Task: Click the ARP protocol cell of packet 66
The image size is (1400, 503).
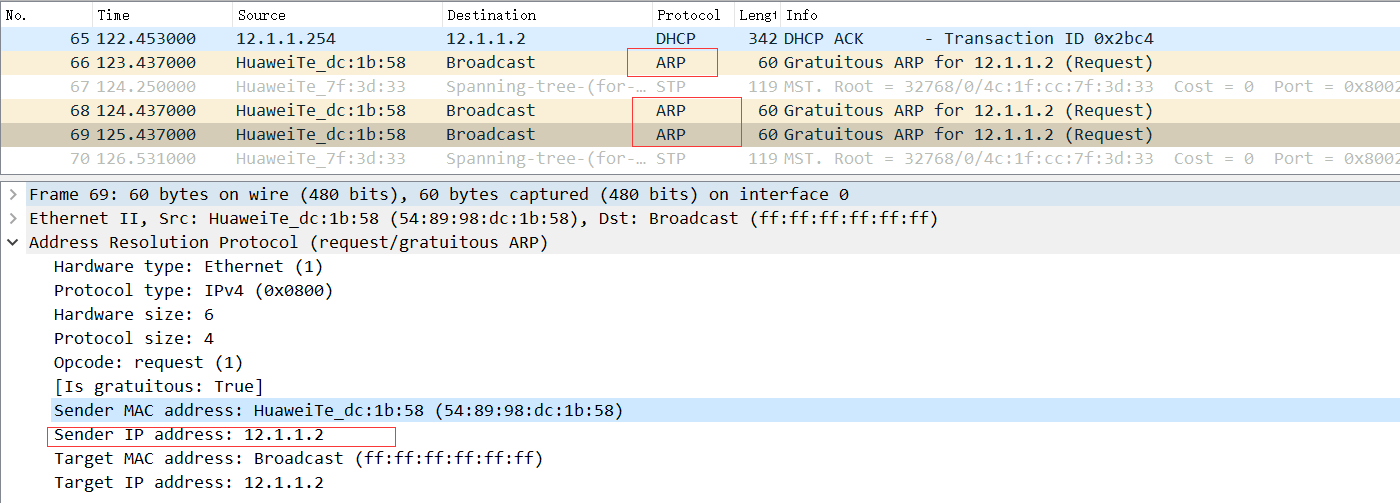Action: (x=671, y=63)
